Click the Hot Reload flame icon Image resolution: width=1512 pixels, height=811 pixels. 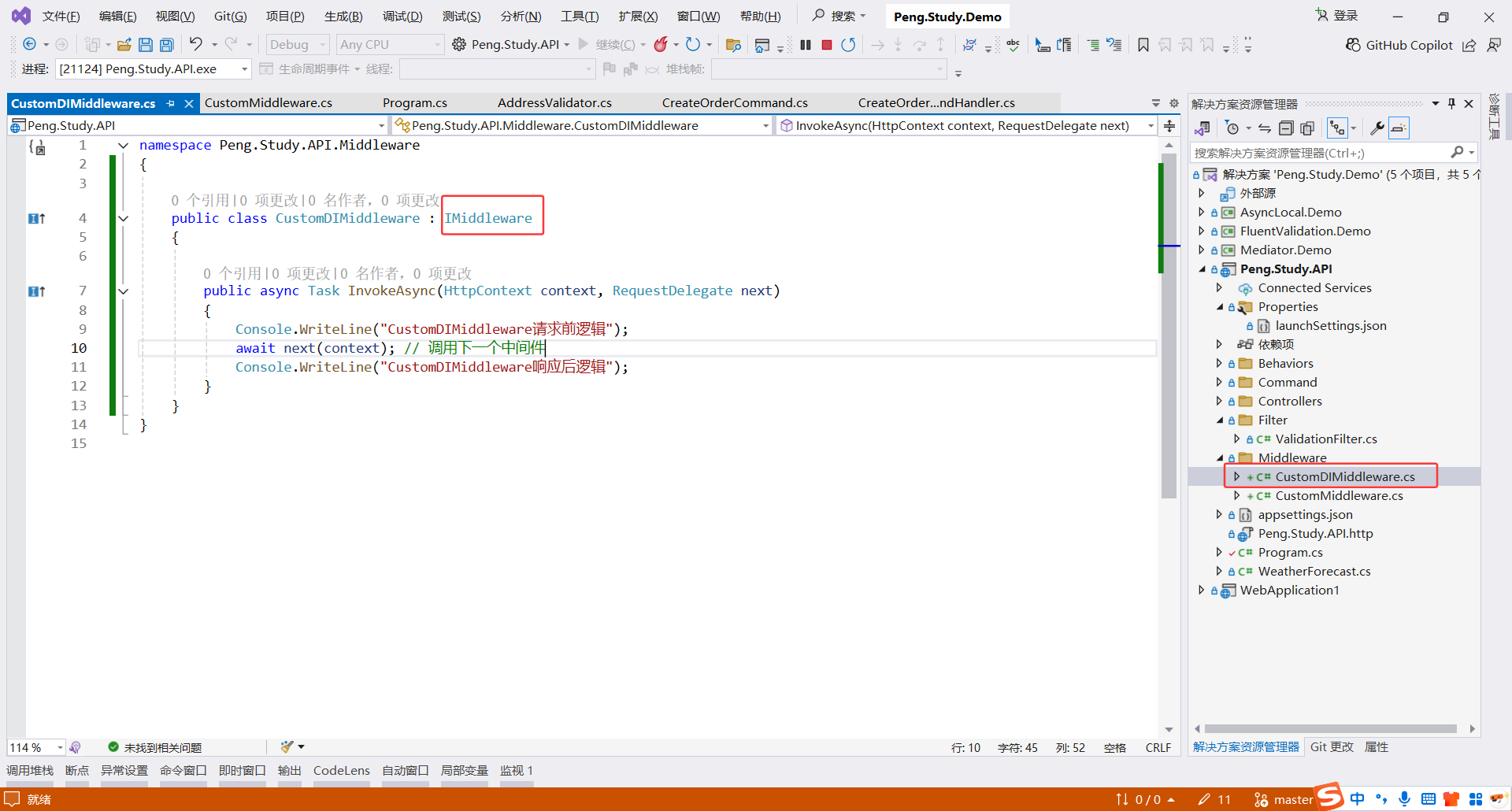pyautogui.click(x=661, y=44)
